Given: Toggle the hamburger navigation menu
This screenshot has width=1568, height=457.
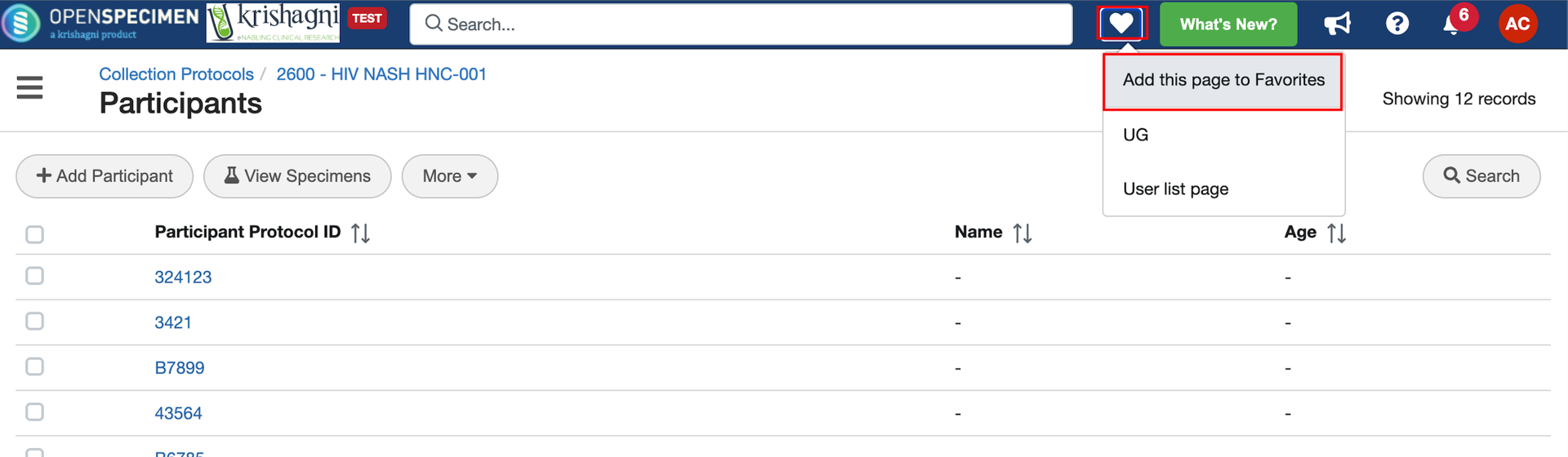Looking at the screenshot, I should click(x=29, y=87).
